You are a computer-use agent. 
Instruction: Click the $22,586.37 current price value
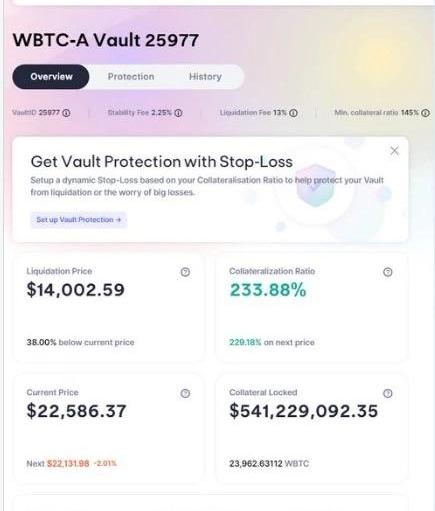pos(76,411)
